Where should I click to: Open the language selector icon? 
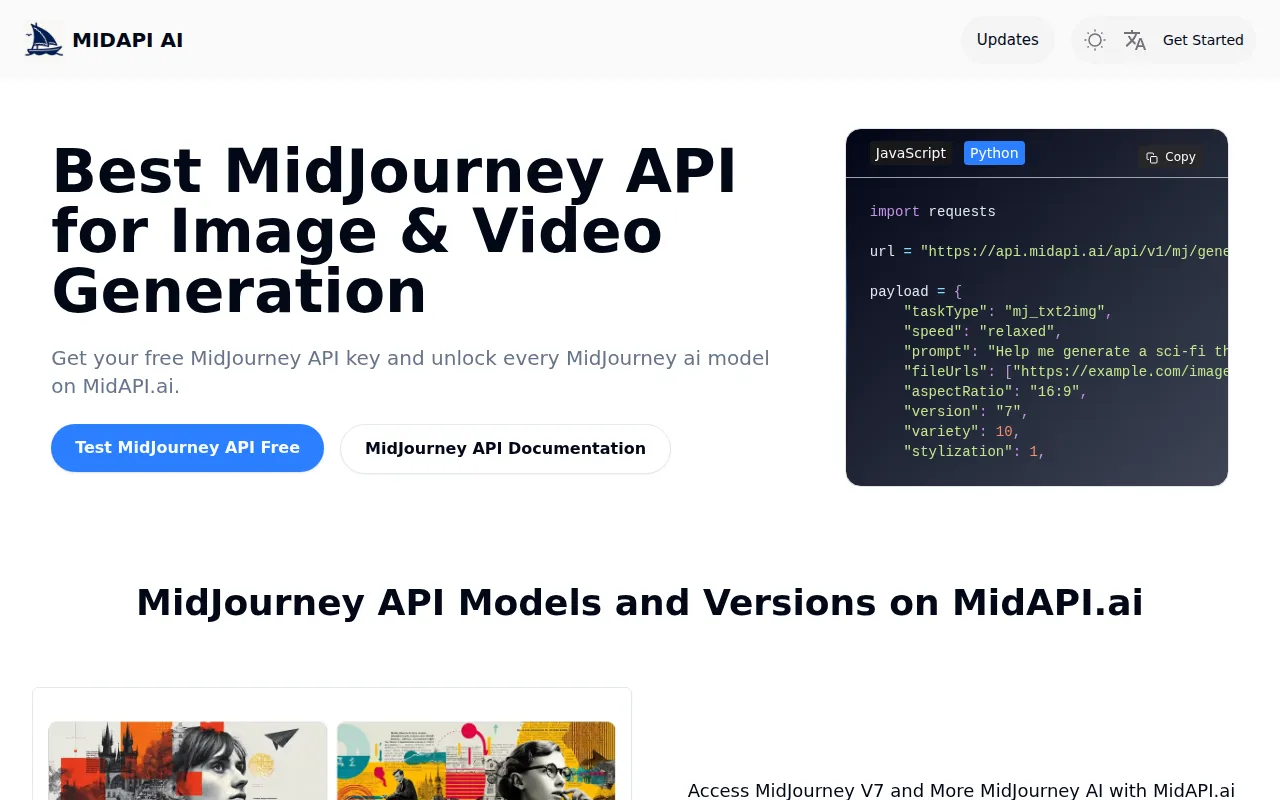tap(1135, 40)
